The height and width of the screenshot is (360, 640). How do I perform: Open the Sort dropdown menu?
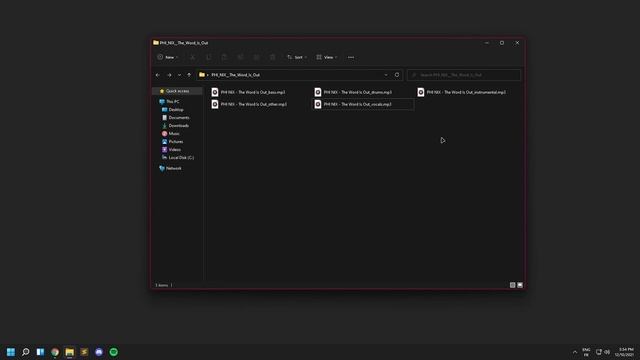(x=297, y=57)
